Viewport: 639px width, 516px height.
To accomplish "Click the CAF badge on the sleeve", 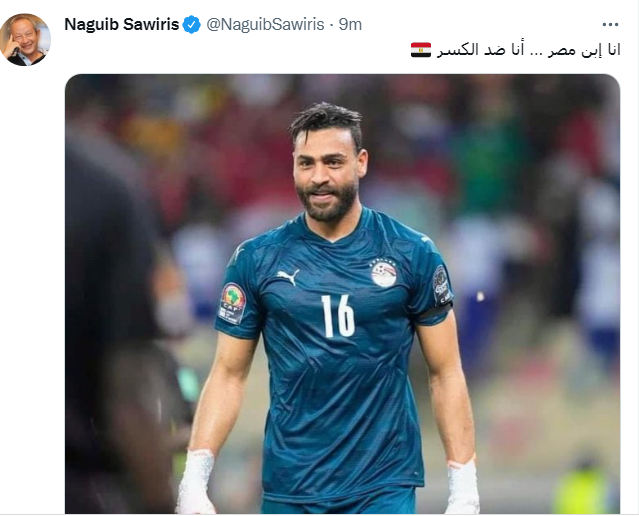I will point(232,303).
